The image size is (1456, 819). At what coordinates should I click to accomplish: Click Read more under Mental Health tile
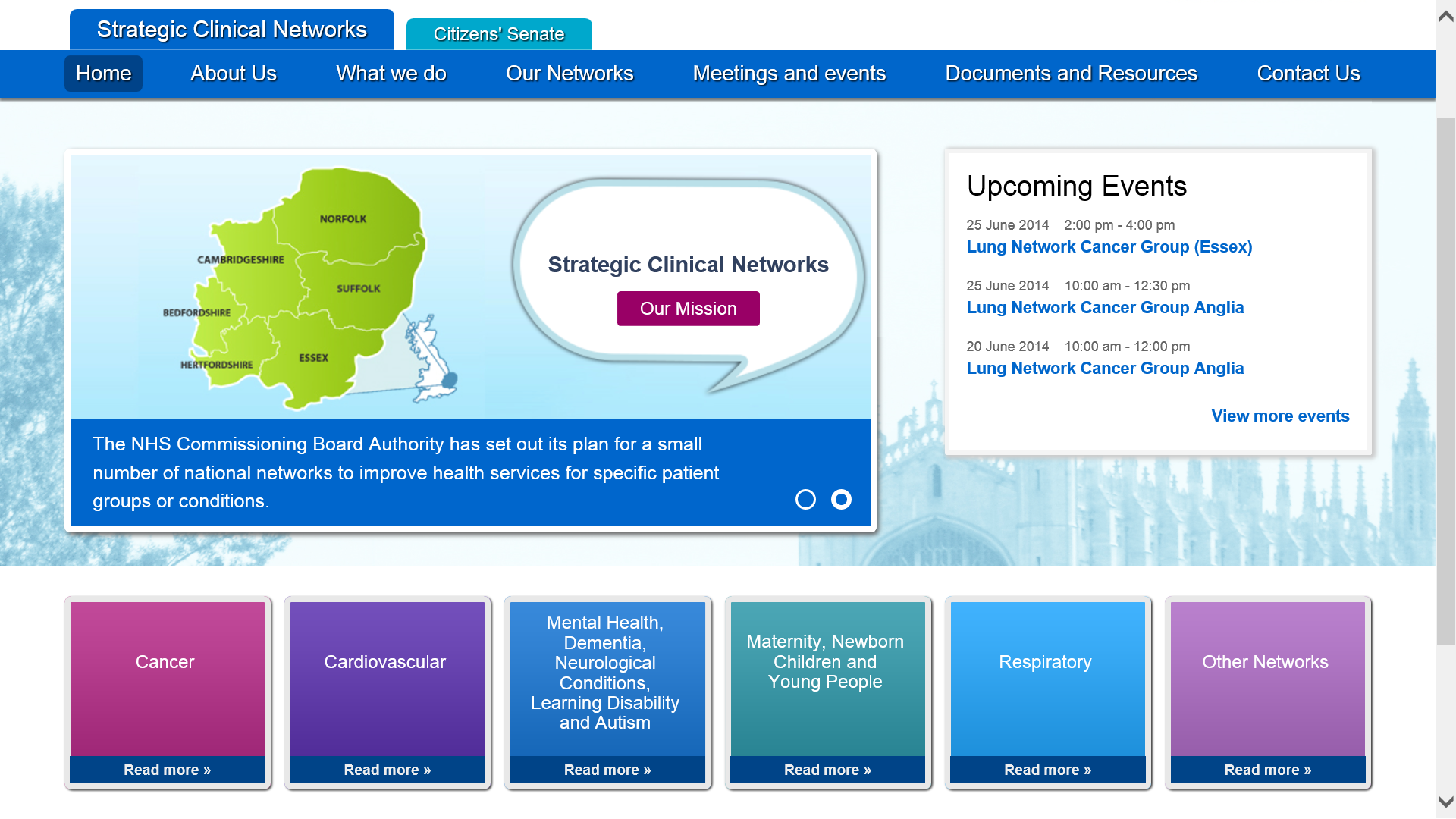pos(607,770)
